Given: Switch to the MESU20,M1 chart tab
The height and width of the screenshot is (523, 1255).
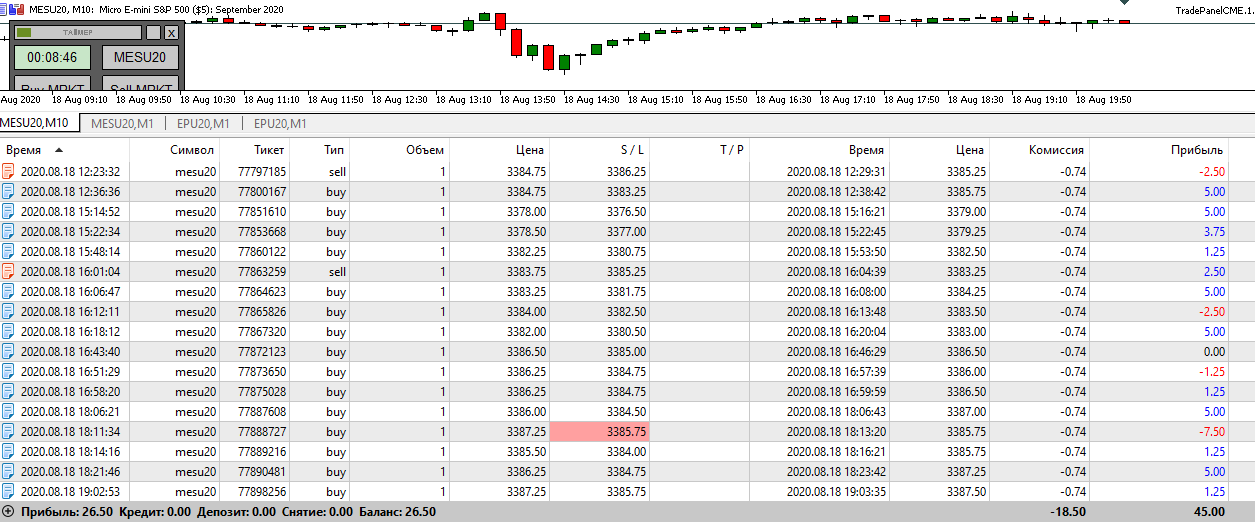Looking at the screenshot, I should [122, 124].
